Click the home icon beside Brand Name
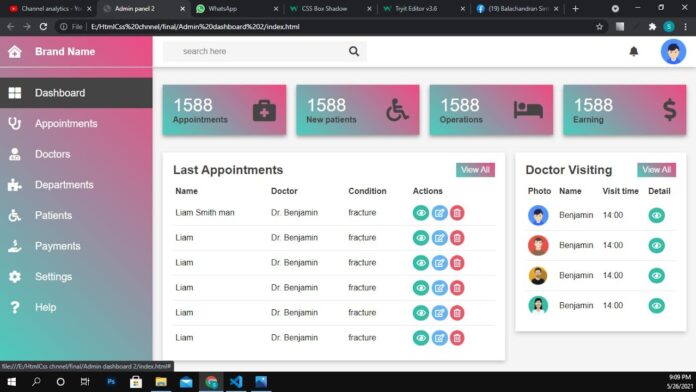Image resolution: width=696 pixels, height=392 pixels. pos(15,51)
